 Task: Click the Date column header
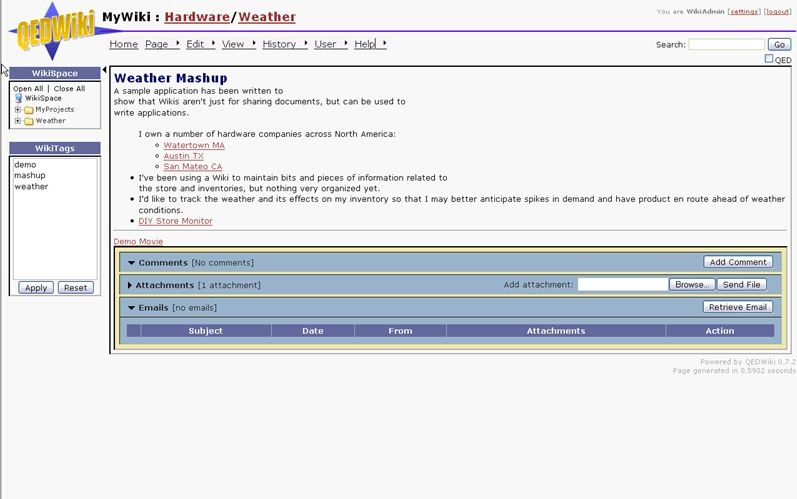point(313,331)
